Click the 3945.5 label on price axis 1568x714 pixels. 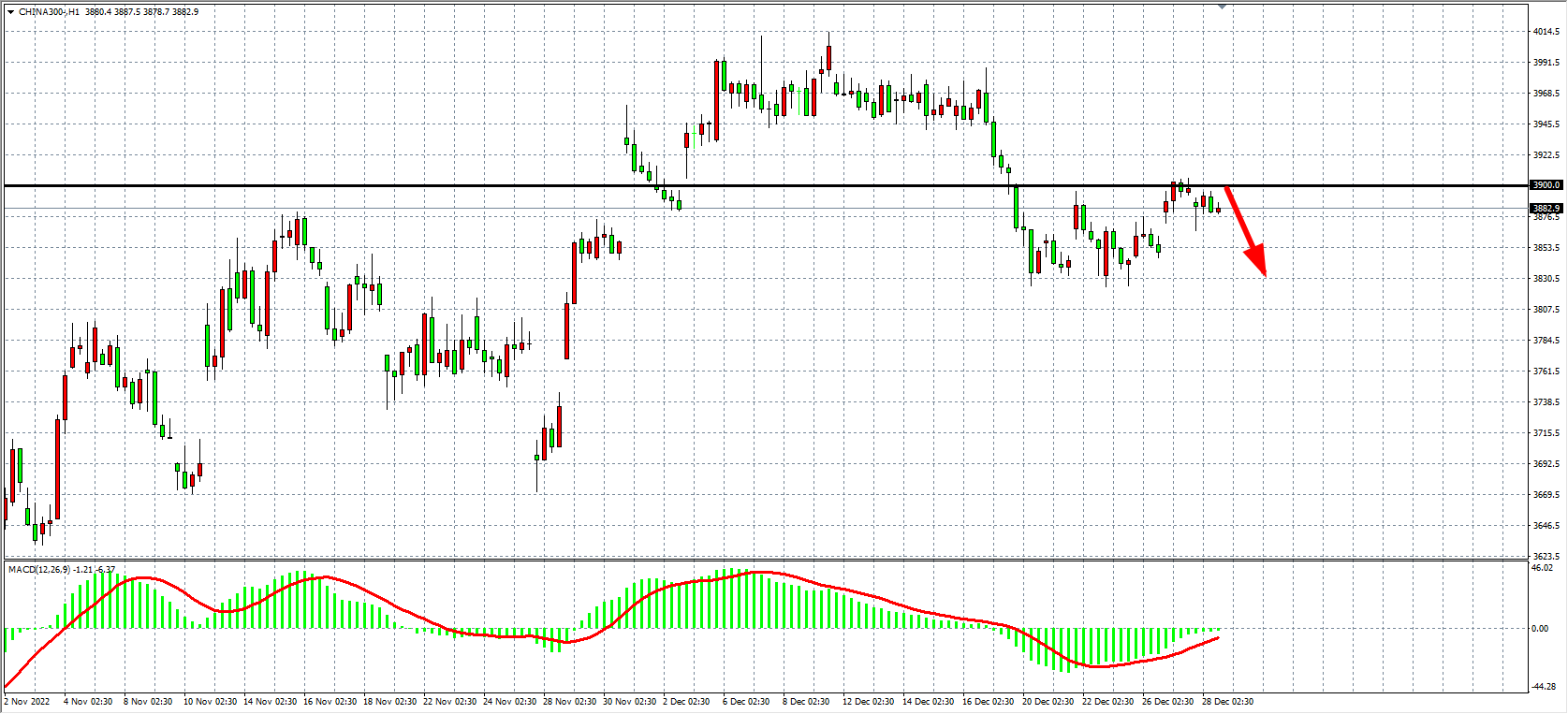[1546, 124]
